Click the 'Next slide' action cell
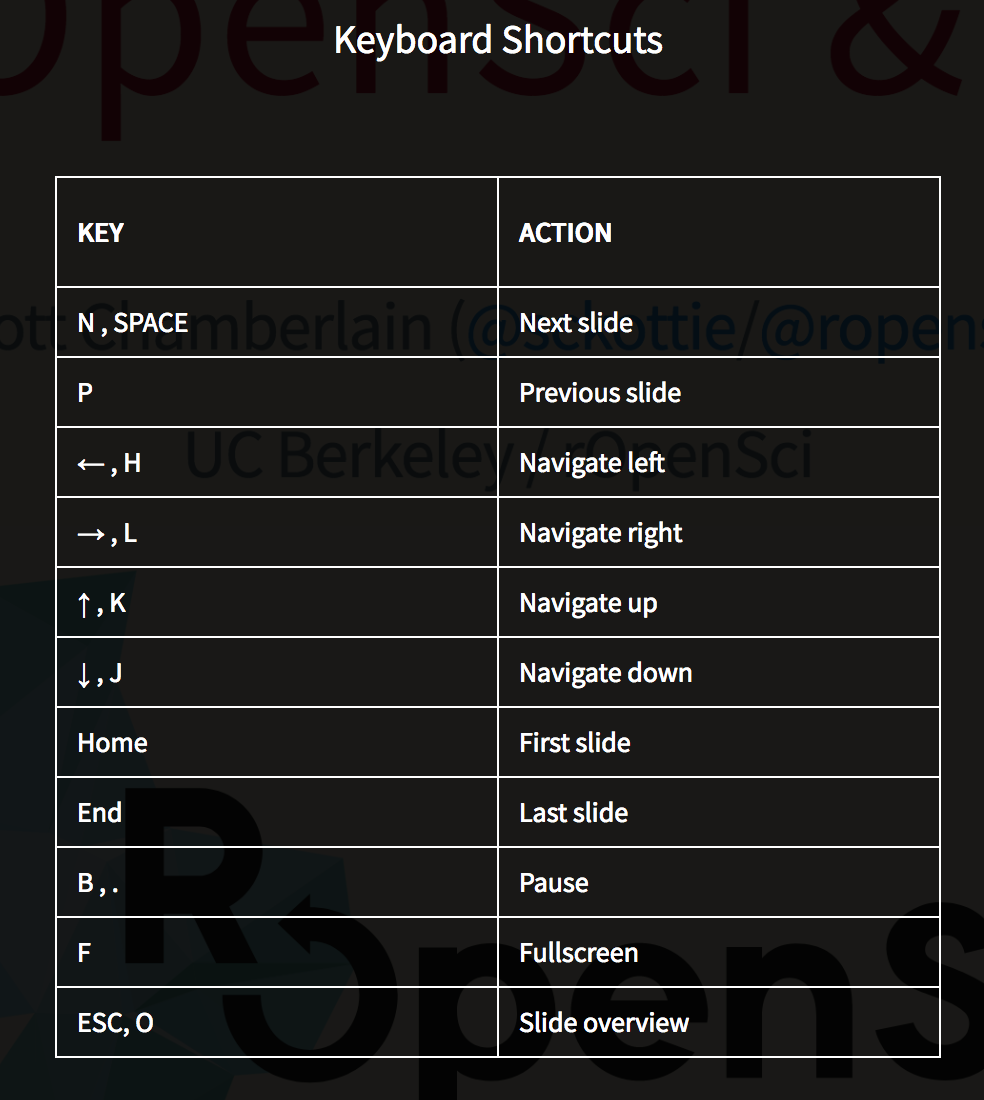The image size is (984, 1100). 719,323
